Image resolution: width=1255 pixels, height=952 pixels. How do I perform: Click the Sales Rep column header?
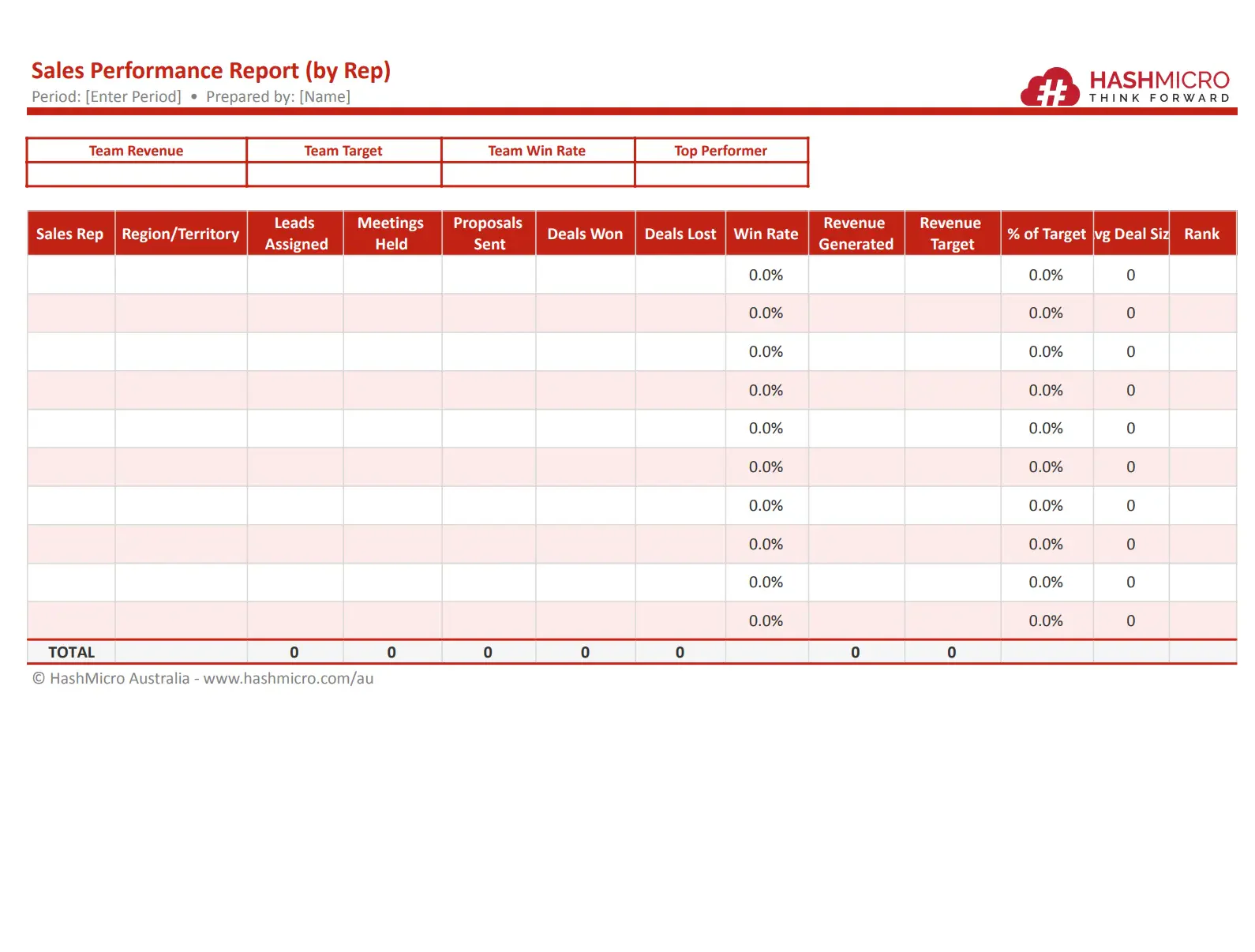pos(70,234)
